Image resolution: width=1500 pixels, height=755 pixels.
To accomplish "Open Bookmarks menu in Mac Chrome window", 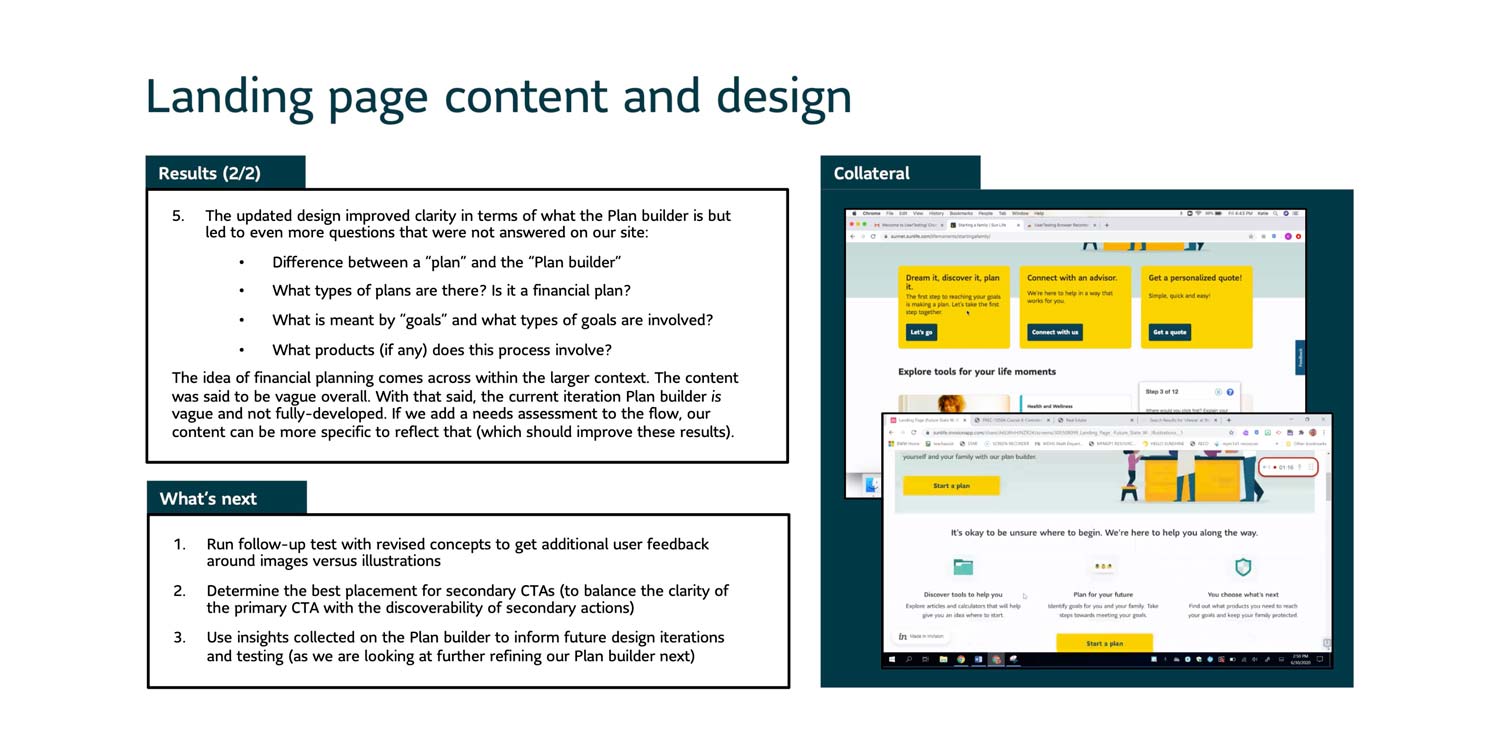I will [961, 213].
